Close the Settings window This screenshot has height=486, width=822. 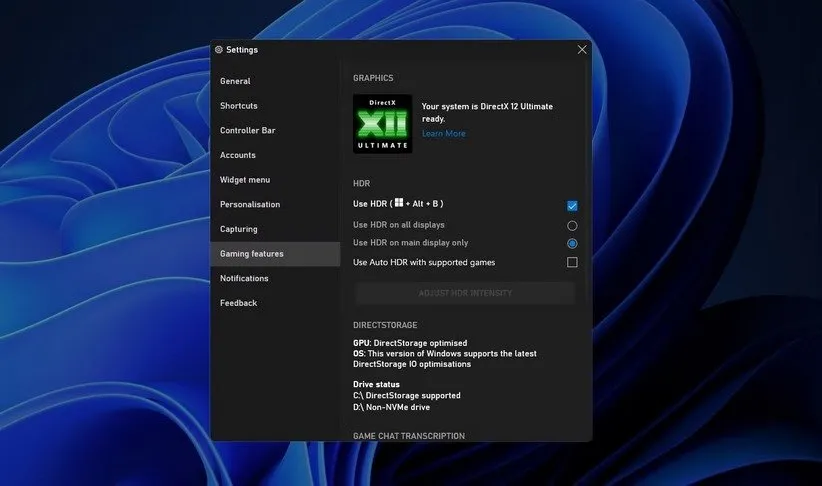(x=582, y=49)
